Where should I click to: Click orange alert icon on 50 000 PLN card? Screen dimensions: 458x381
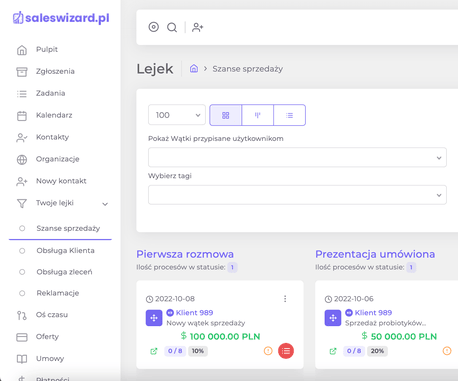447,351
